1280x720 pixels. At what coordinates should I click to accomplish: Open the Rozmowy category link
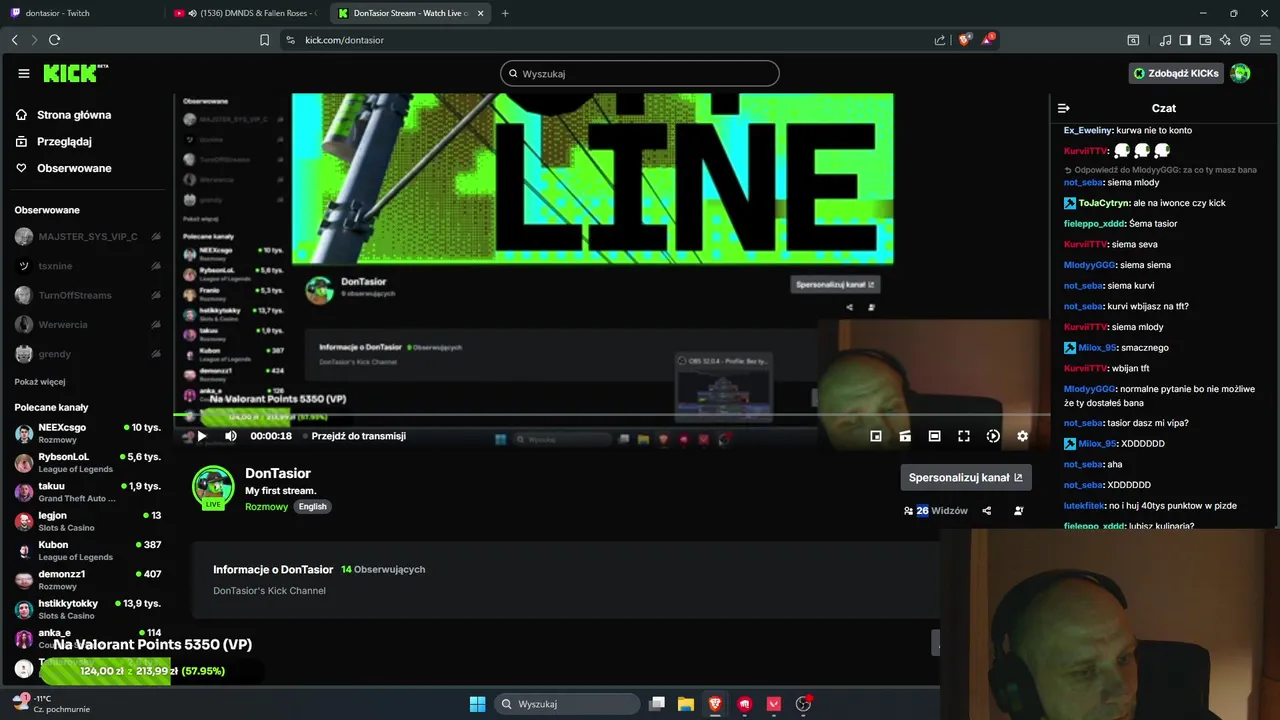(267, 507)
